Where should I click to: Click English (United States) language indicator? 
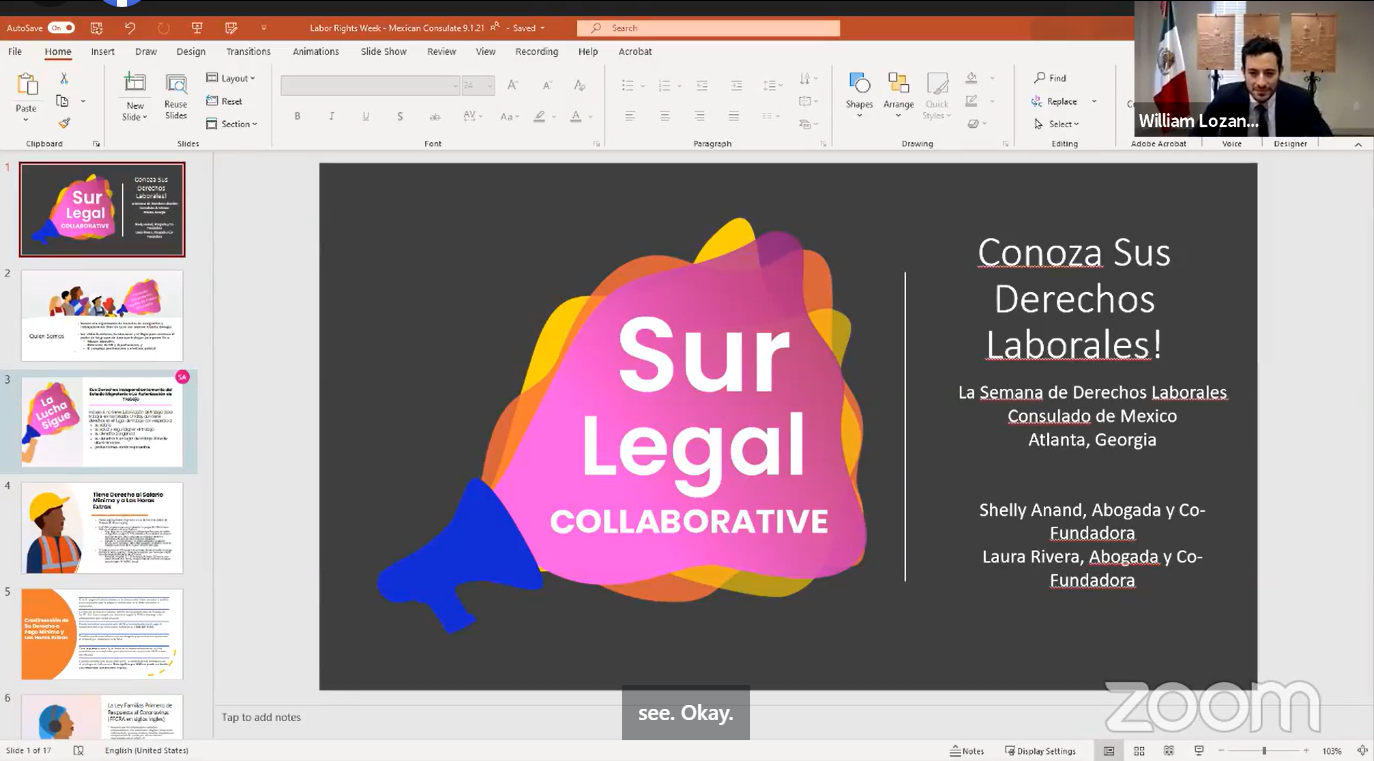click(x=146, y=751)
